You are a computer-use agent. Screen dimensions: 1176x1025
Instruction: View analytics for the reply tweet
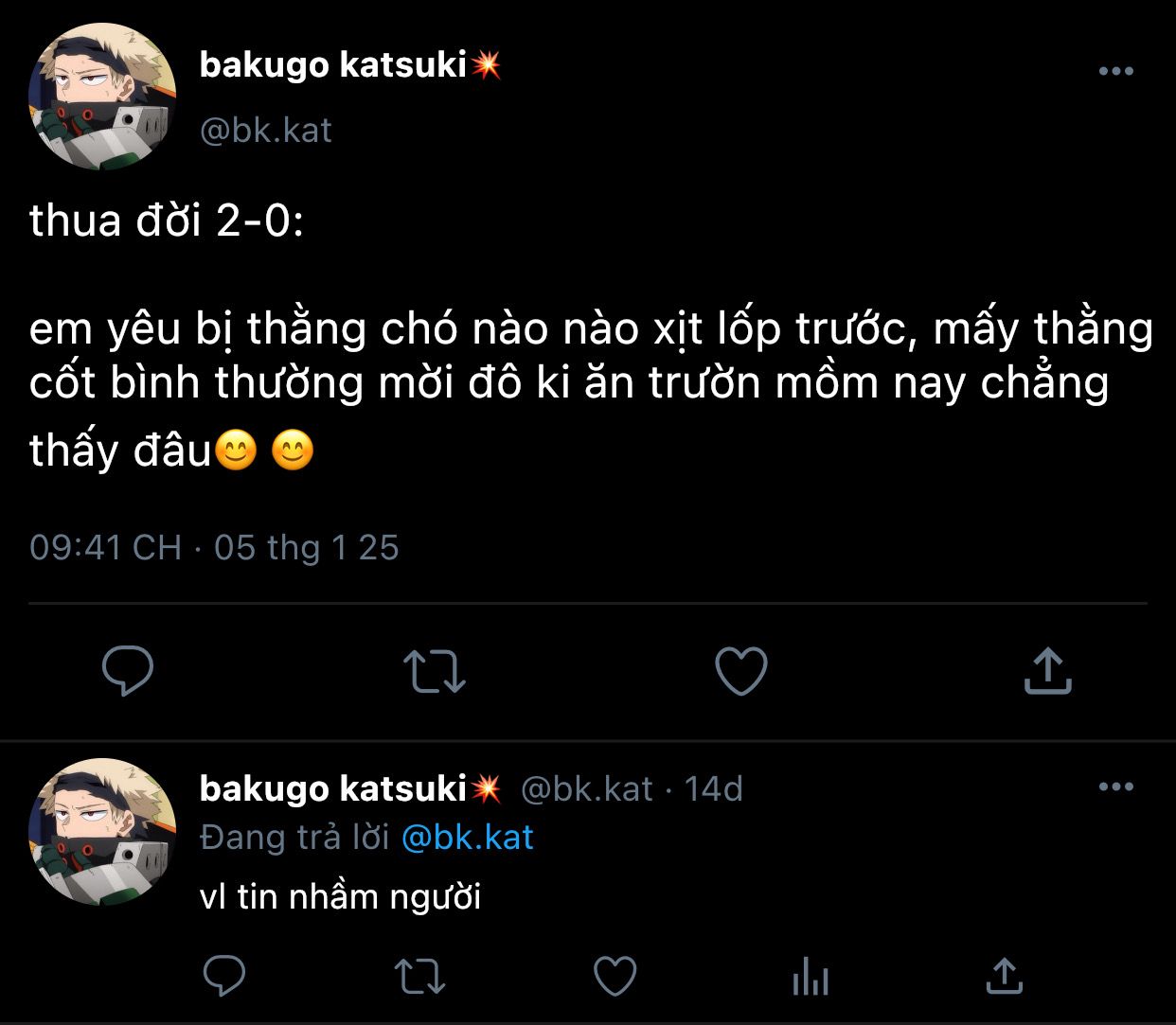click(811, 975)
